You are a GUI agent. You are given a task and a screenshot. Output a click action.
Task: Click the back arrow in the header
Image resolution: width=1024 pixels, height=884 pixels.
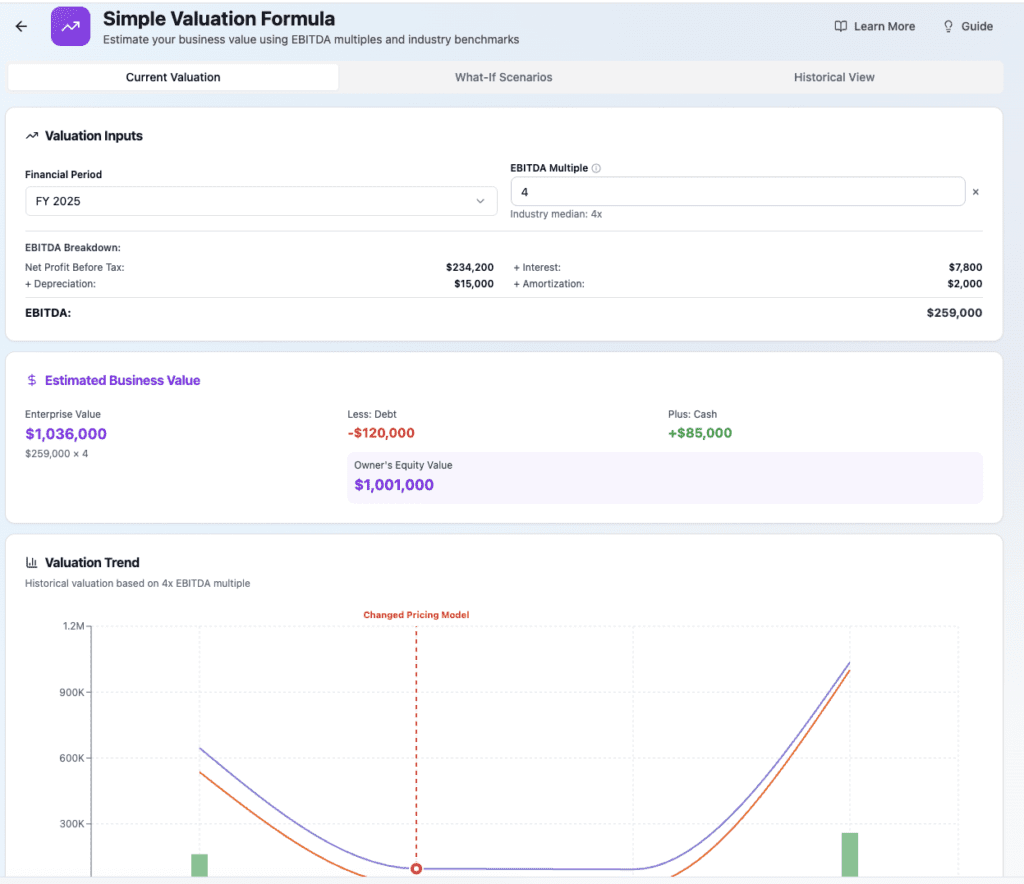pos(21,27)
